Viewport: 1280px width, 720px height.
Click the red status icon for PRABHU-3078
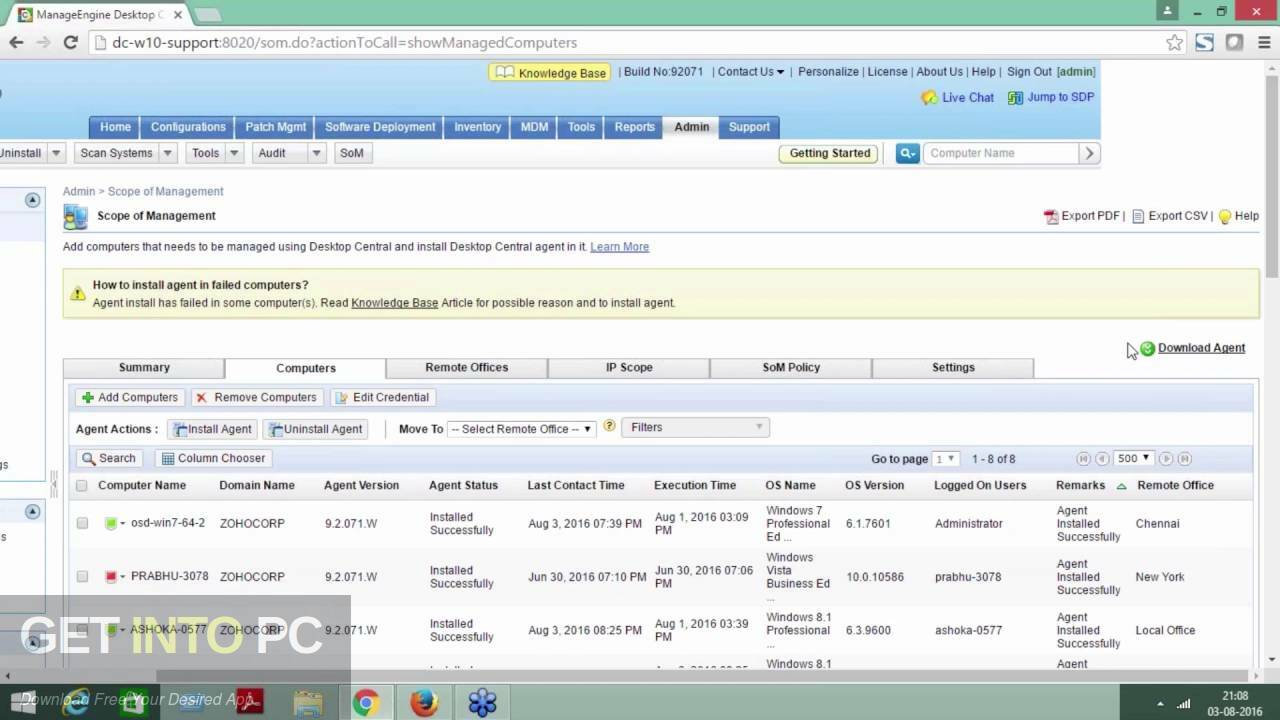(111, 577)
